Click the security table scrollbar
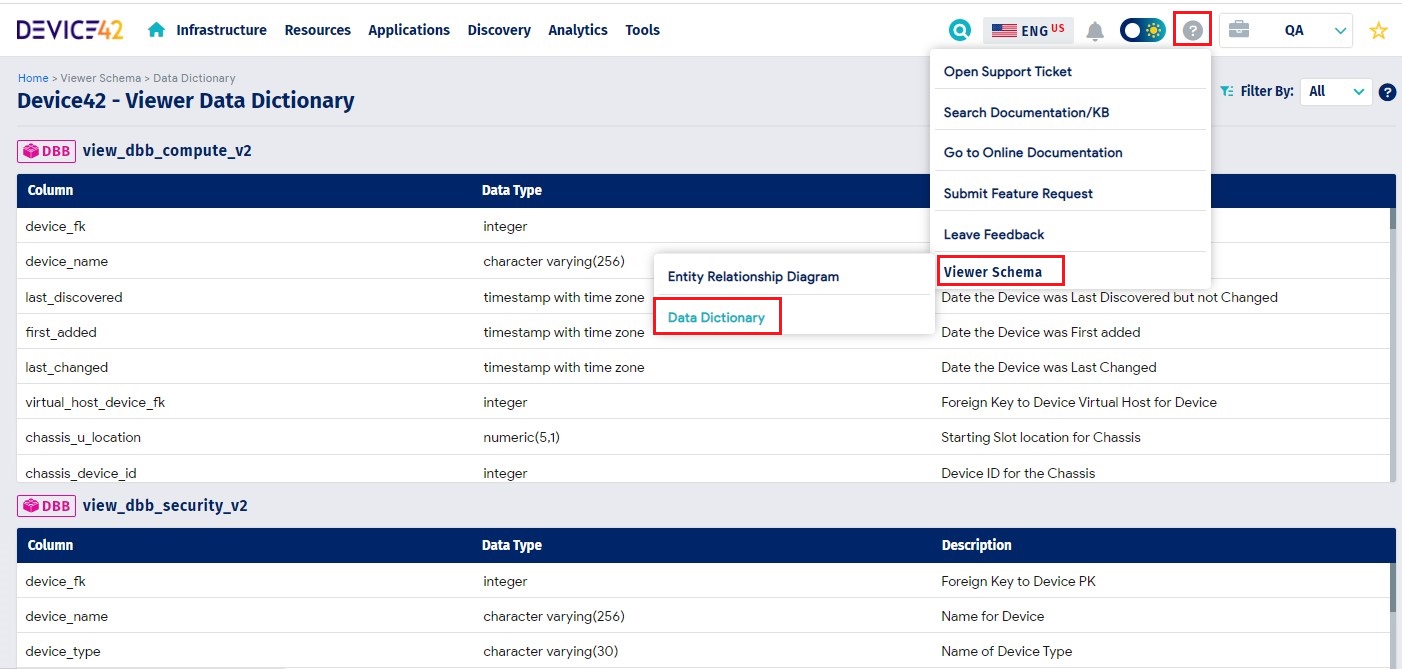This screenshot has height=669, width=1402. pyautogui.click(x=1392, y=615)
